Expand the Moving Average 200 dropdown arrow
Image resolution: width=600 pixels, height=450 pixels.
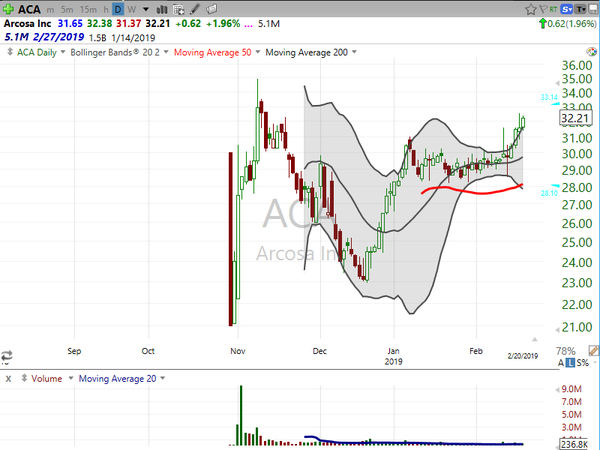pos(354,52)
